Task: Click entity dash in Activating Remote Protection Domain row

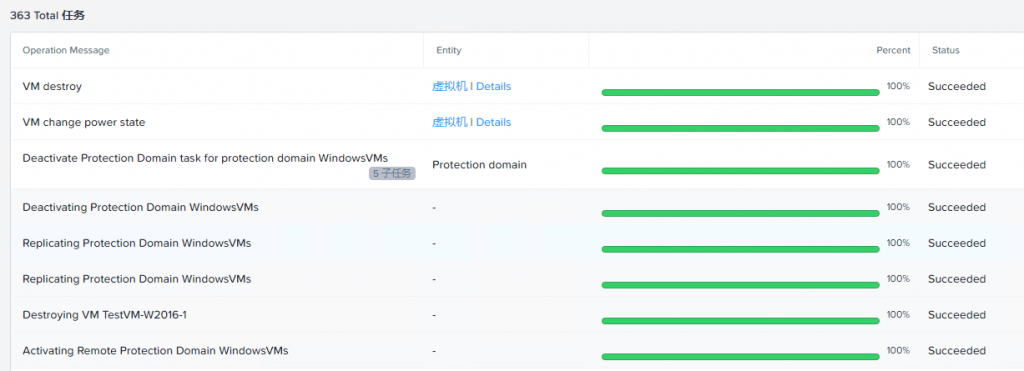Action: point(434,351)
